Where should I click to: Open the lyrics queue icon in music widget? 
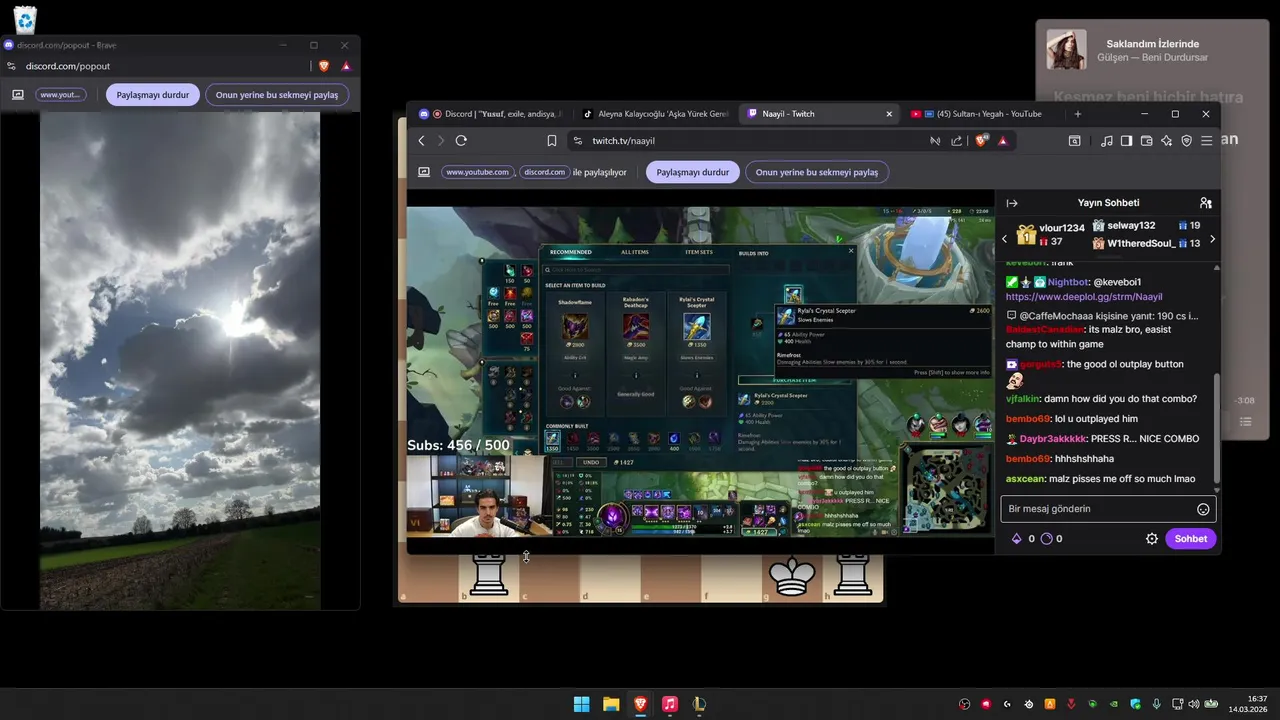click(1246, 422)
